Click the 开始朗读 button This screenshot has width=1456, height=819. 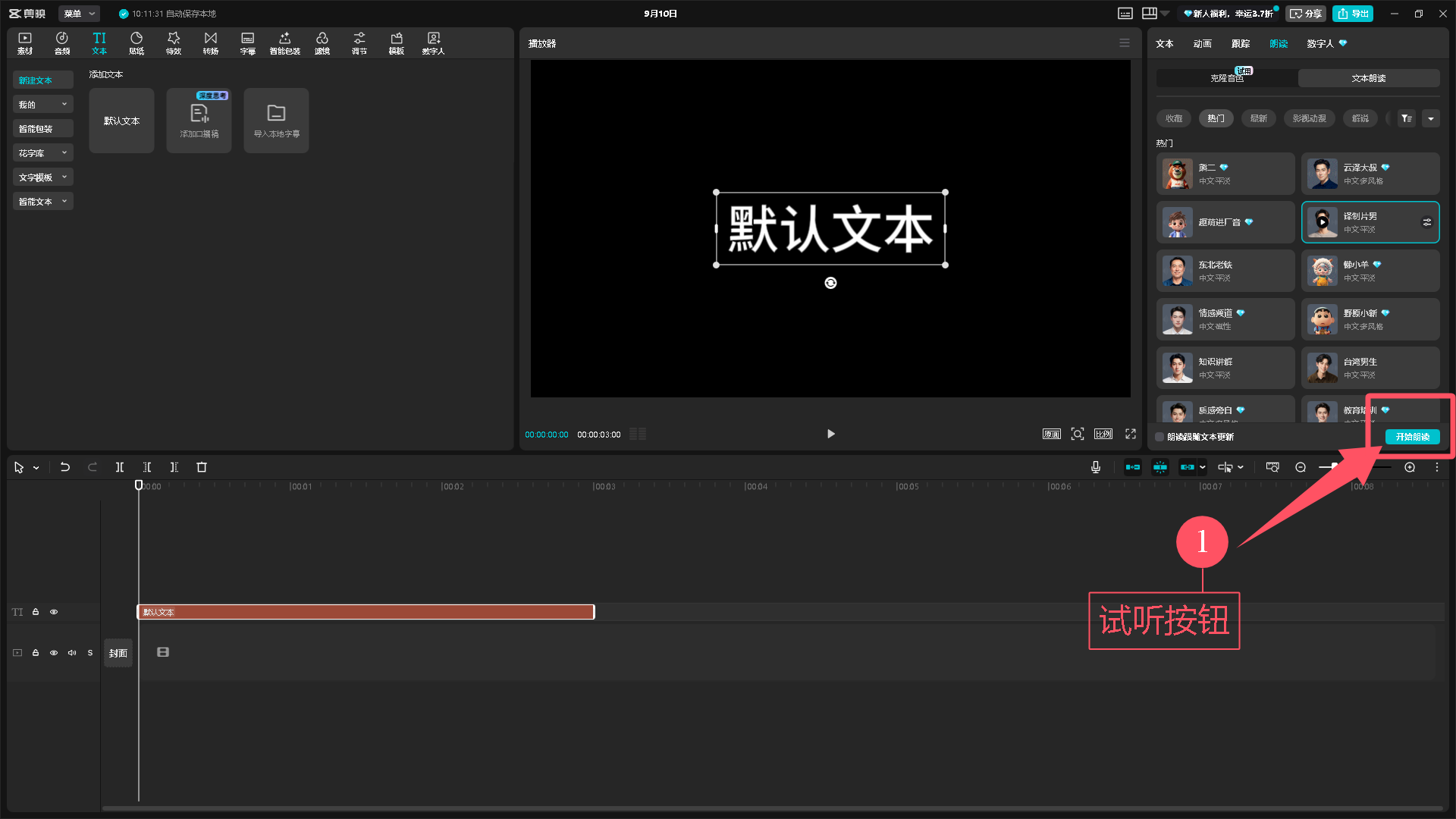click(1412, 437)
